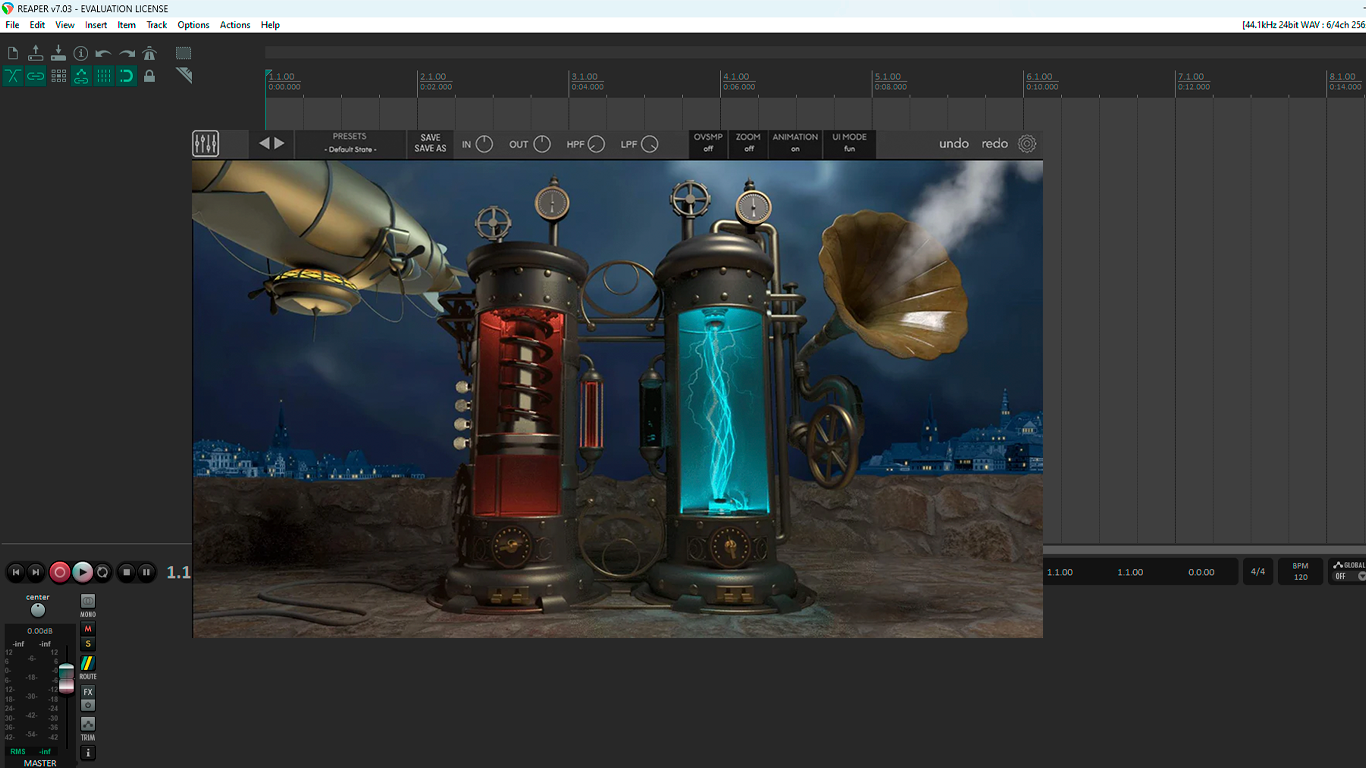Click the plugin's mixer sliders icon
The width and height of the screenshot is (1366, 768).
pos(206,144)
